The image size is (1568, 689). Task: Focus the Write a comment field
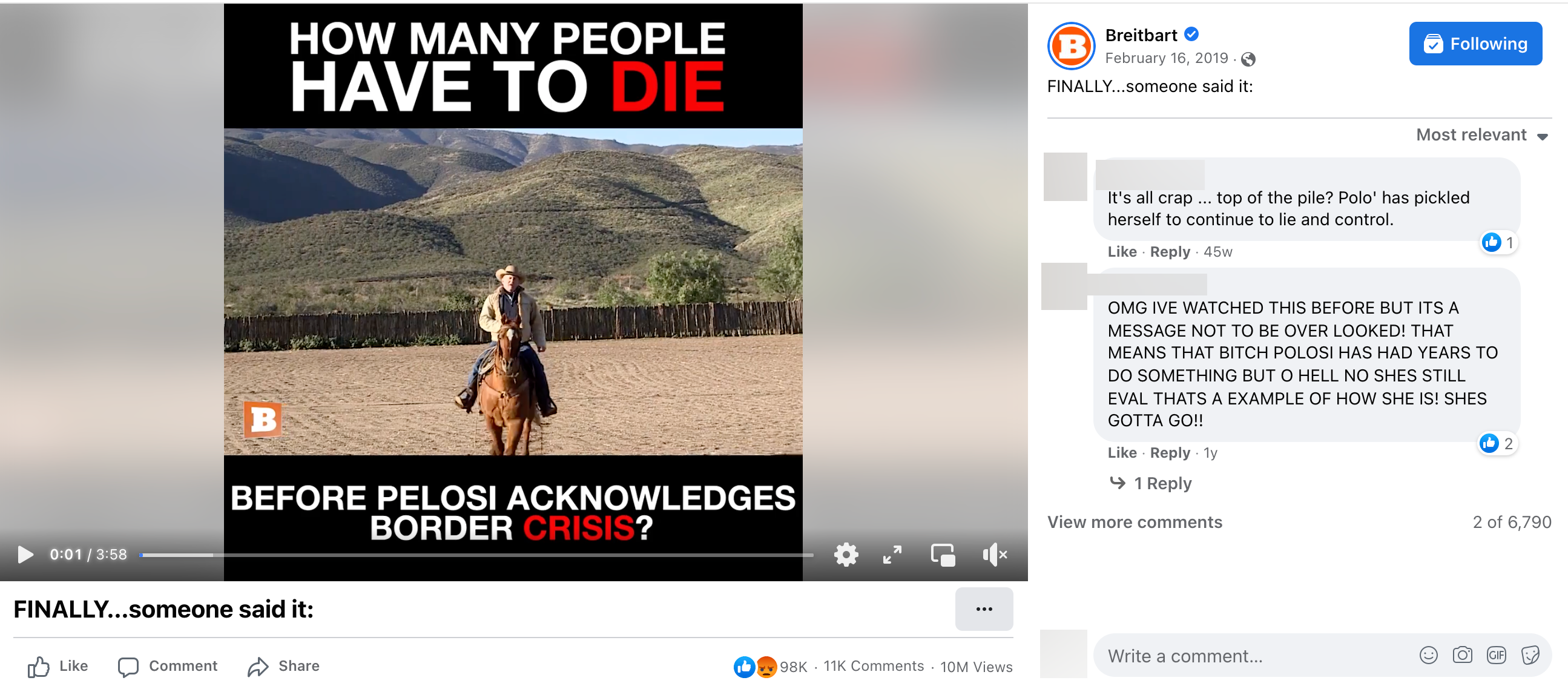[1254, 656]
